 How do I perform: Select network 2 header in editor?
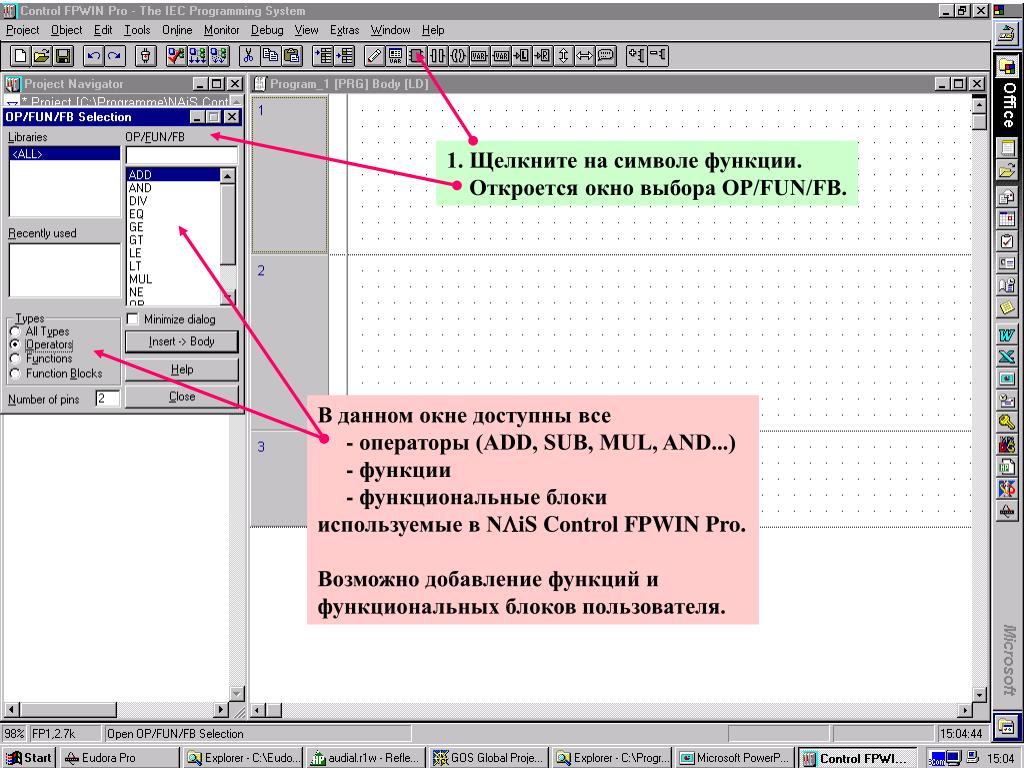pyautogui.click(x=289, y=342)
